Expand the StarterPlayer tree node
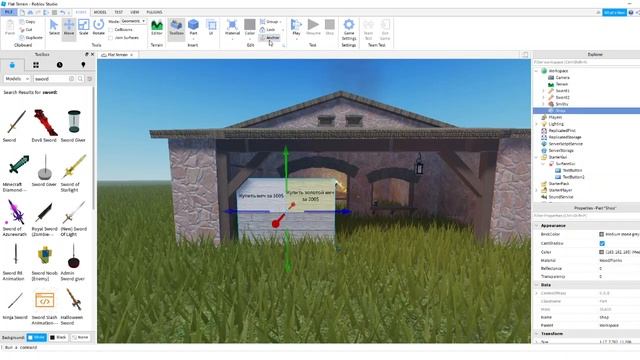This screenshot has height=360, width=640. [537, 190]
